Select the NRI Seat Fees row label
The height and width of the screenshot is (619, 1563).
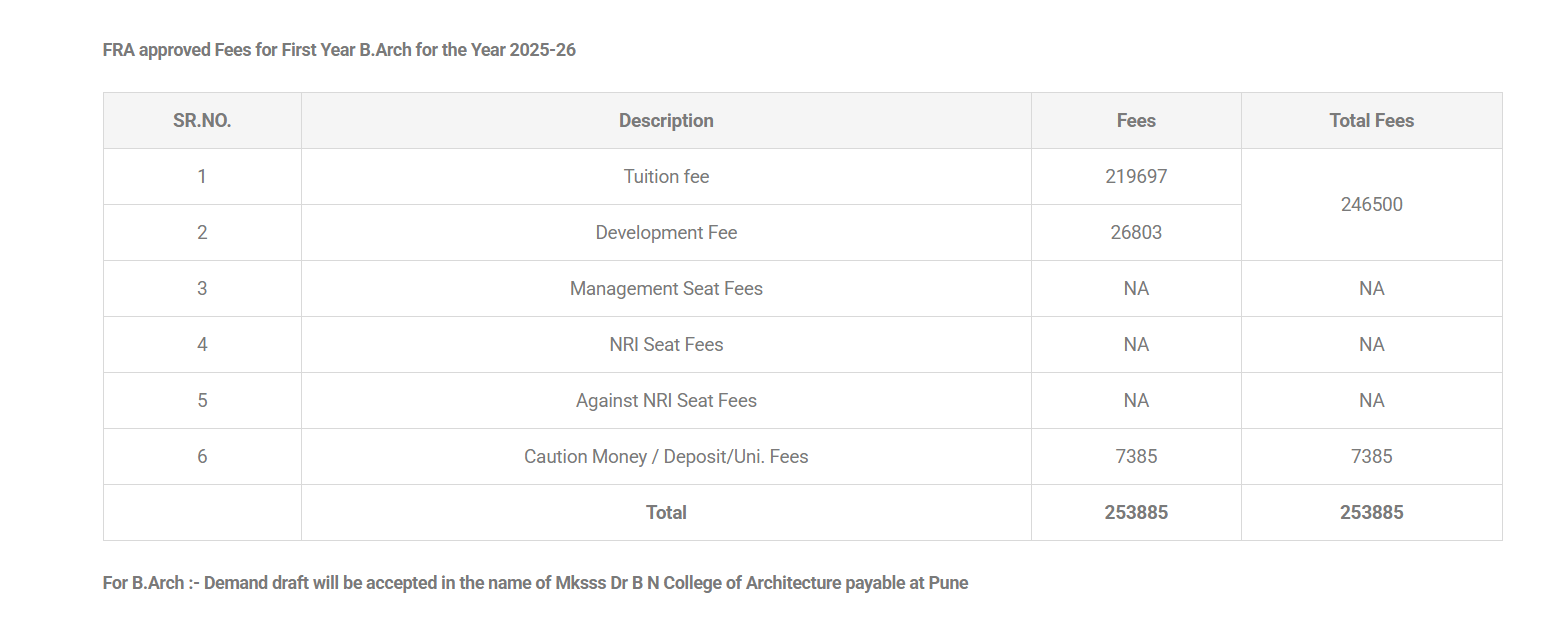[x=666, y=345]
